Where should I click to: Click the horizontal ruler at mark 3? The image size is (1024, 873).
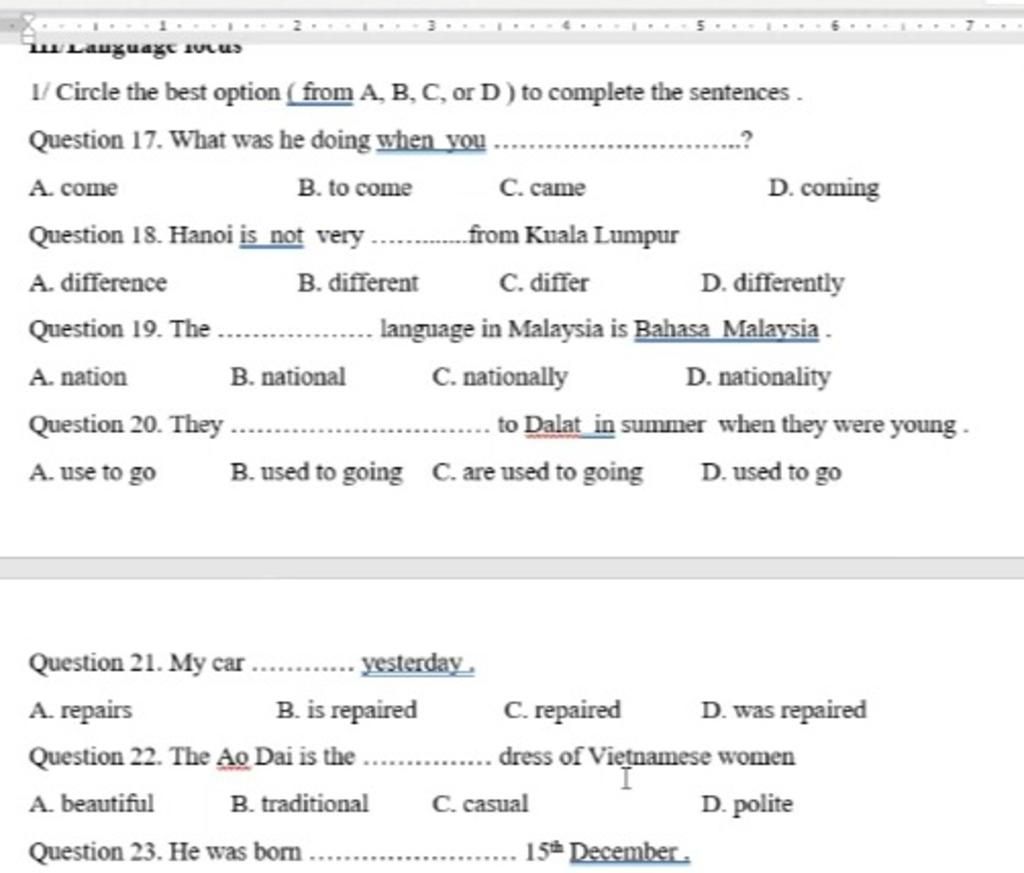[x=430, y=26]
